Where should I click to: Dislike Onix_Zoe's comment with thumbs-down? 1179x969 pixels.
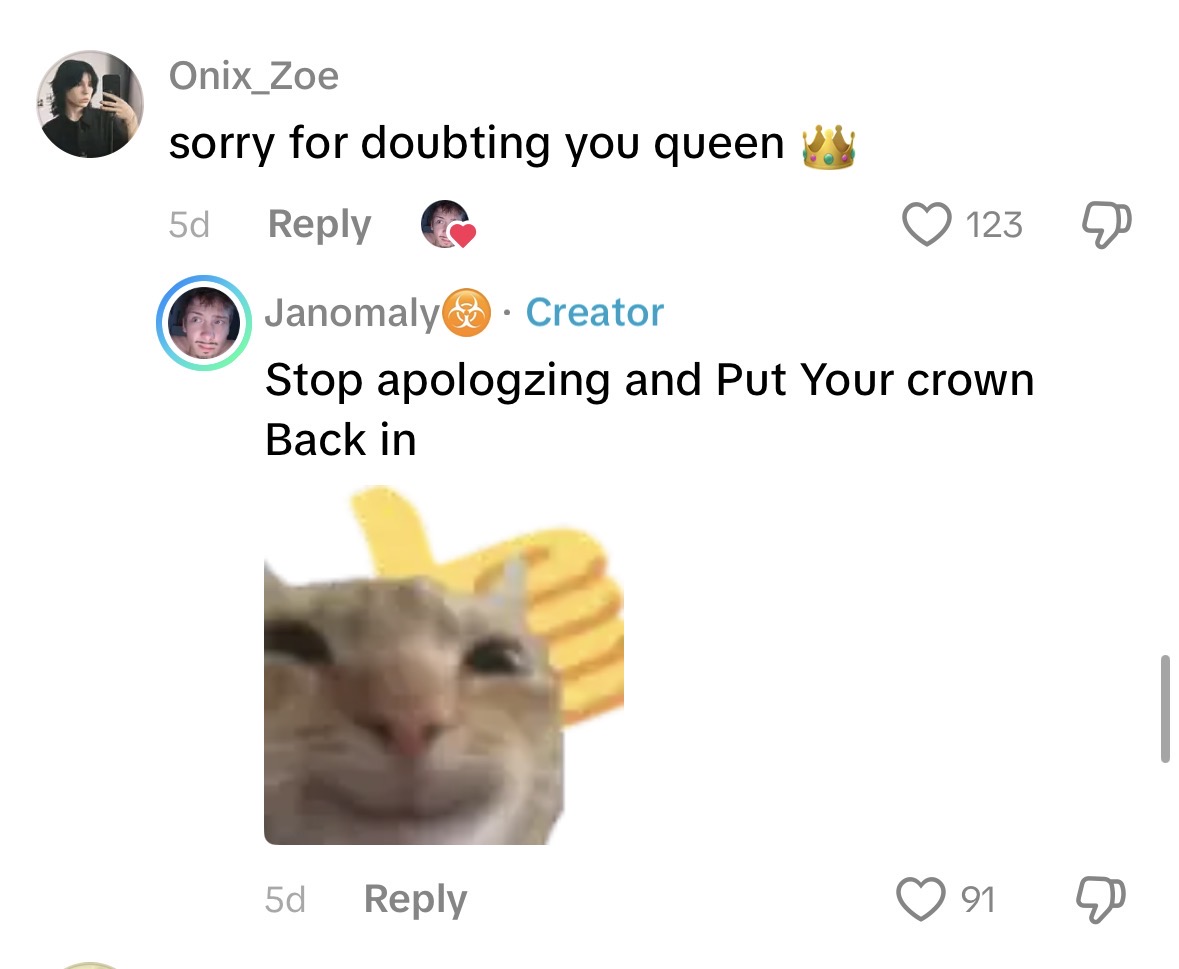[1106, 224]
